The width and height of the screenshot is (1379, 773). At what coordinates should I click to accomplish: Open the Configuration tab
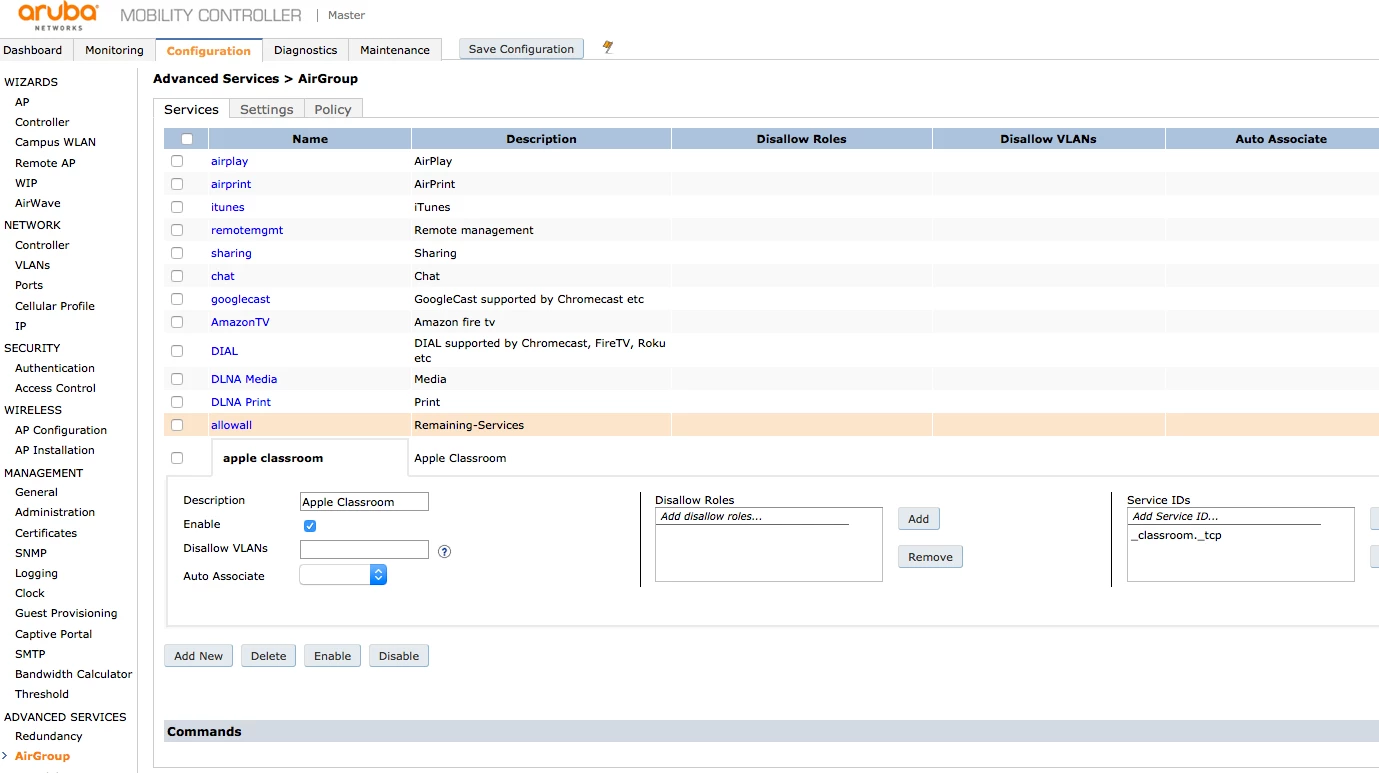coord(209,50)
